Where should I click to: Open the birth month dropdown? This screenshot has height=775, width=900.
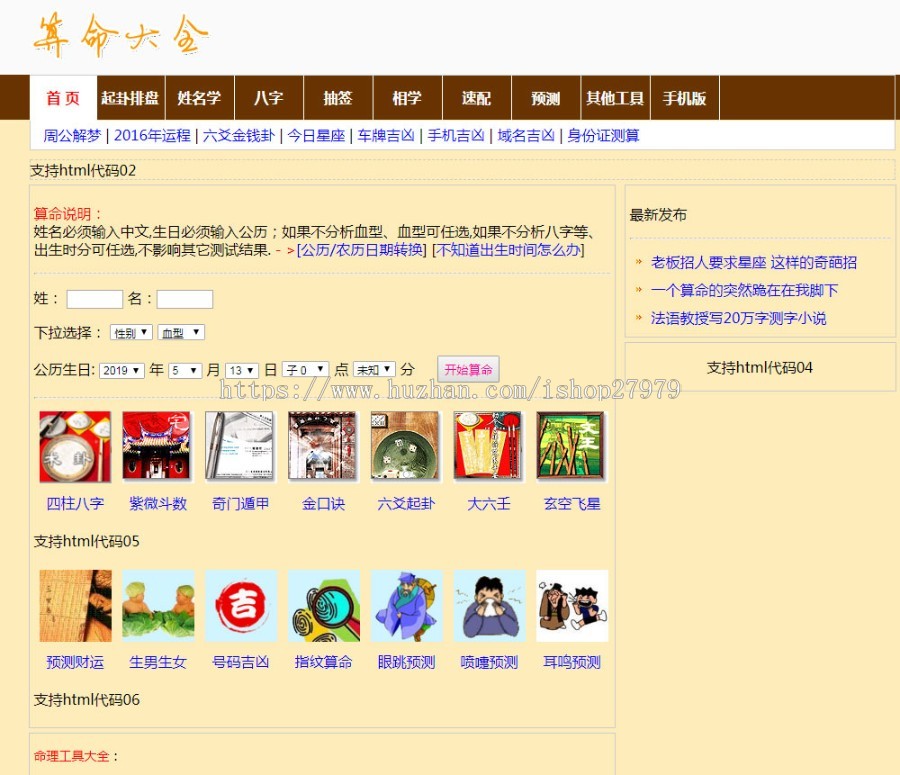185,370
